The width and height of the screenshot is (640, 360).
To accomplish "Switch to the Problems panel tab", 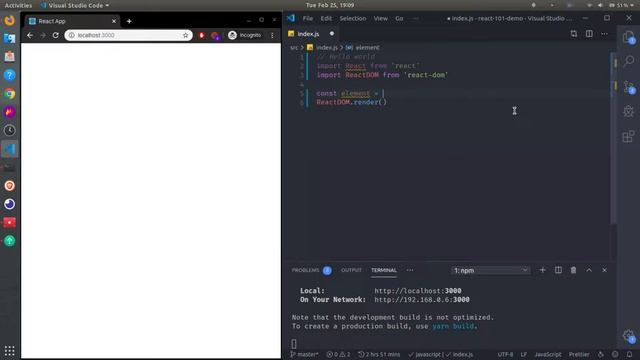I will 311,270.
